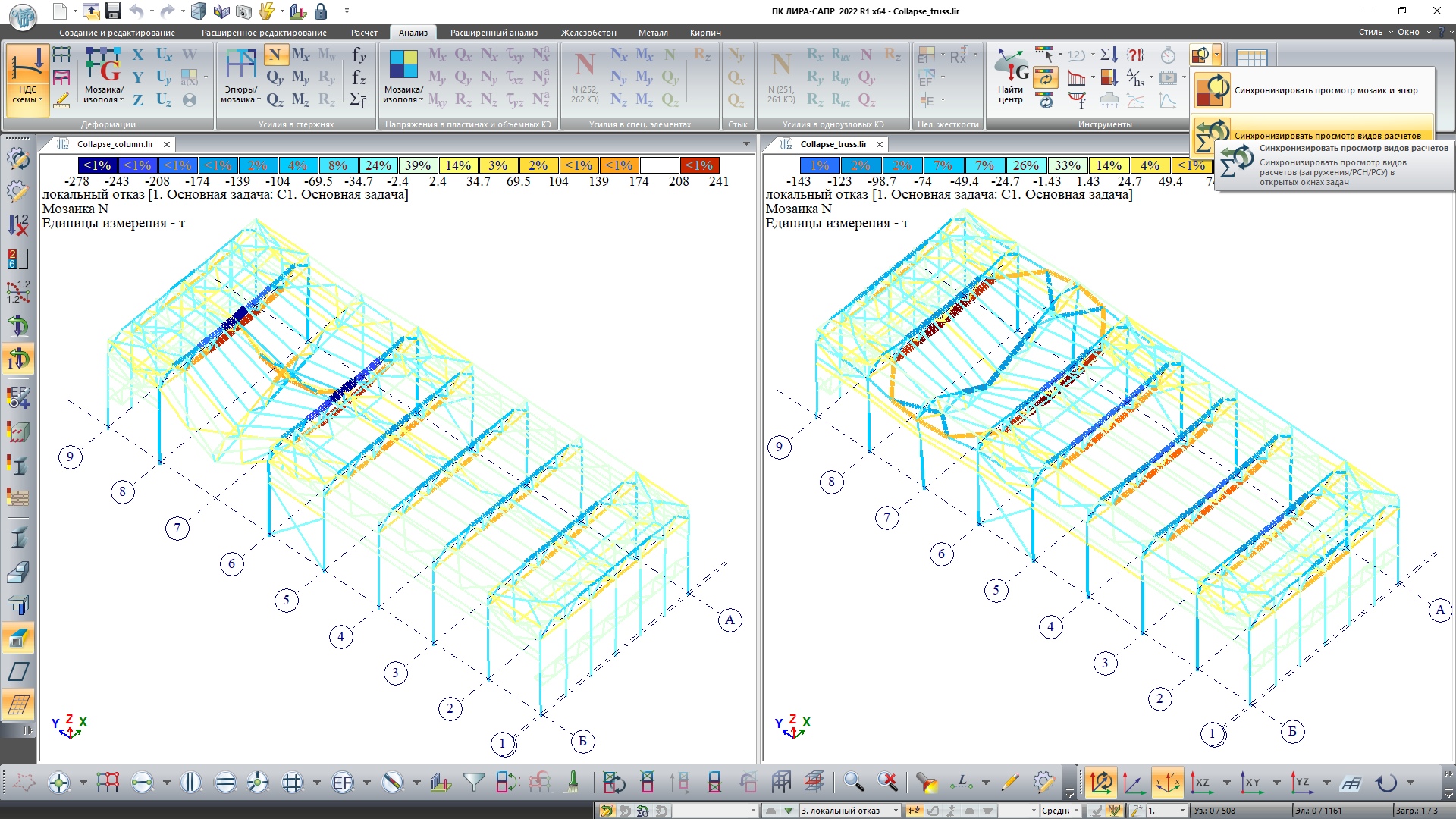Click the Найти центр tool
Screen dimensions: 1456x819
click(1011, 77)
